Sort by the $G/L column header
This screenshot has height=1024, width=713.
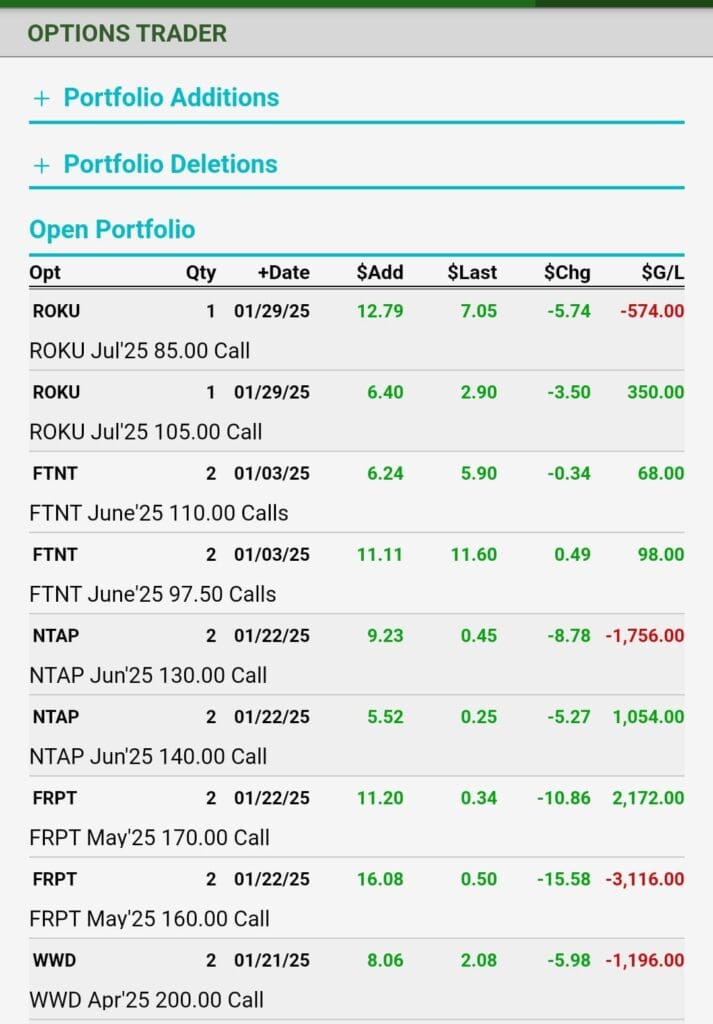664,272
